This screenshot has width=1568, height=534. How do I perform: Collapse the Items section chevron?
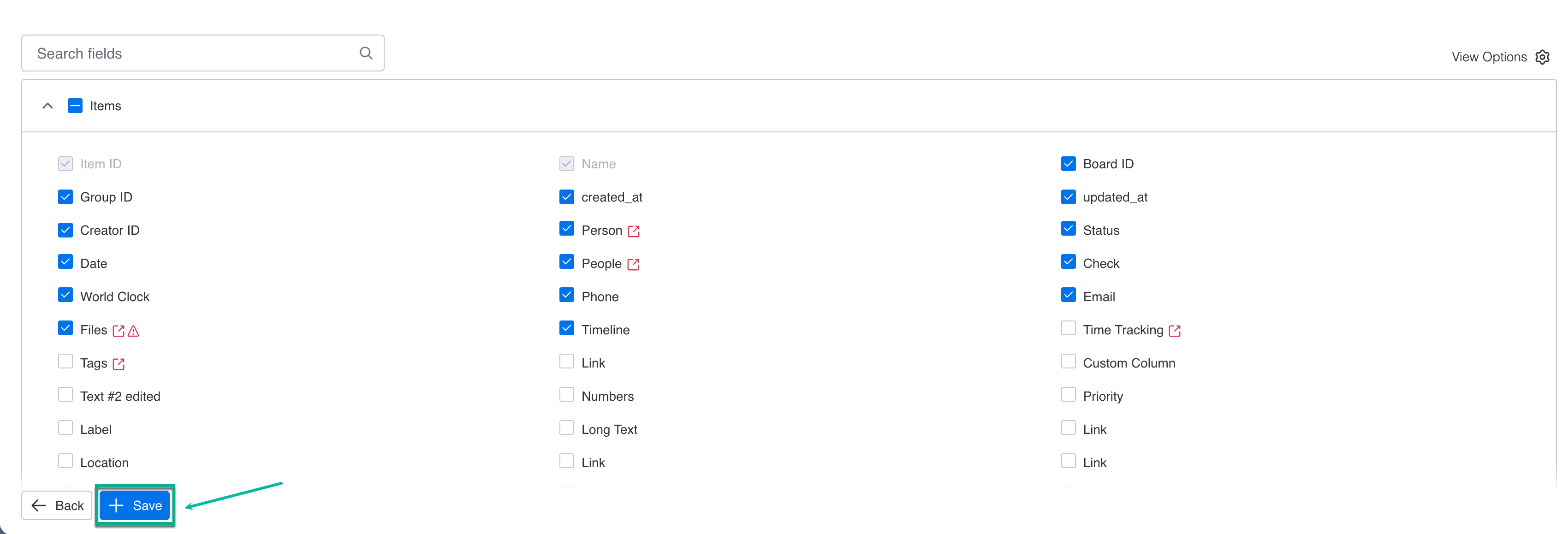tap(48, 105)
